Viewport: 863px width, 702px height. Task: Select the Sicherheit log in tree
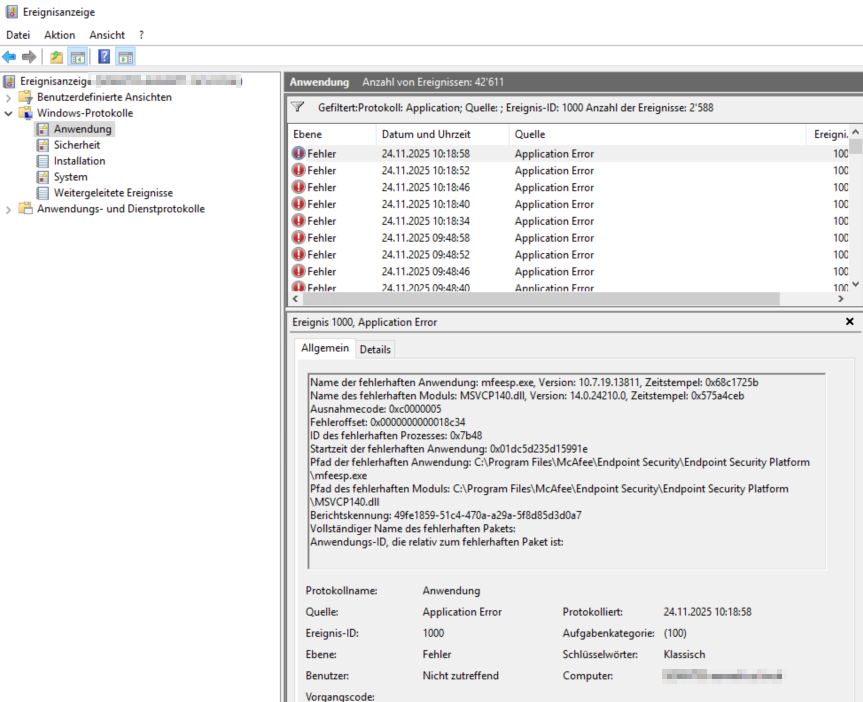(x=76, y=145)
